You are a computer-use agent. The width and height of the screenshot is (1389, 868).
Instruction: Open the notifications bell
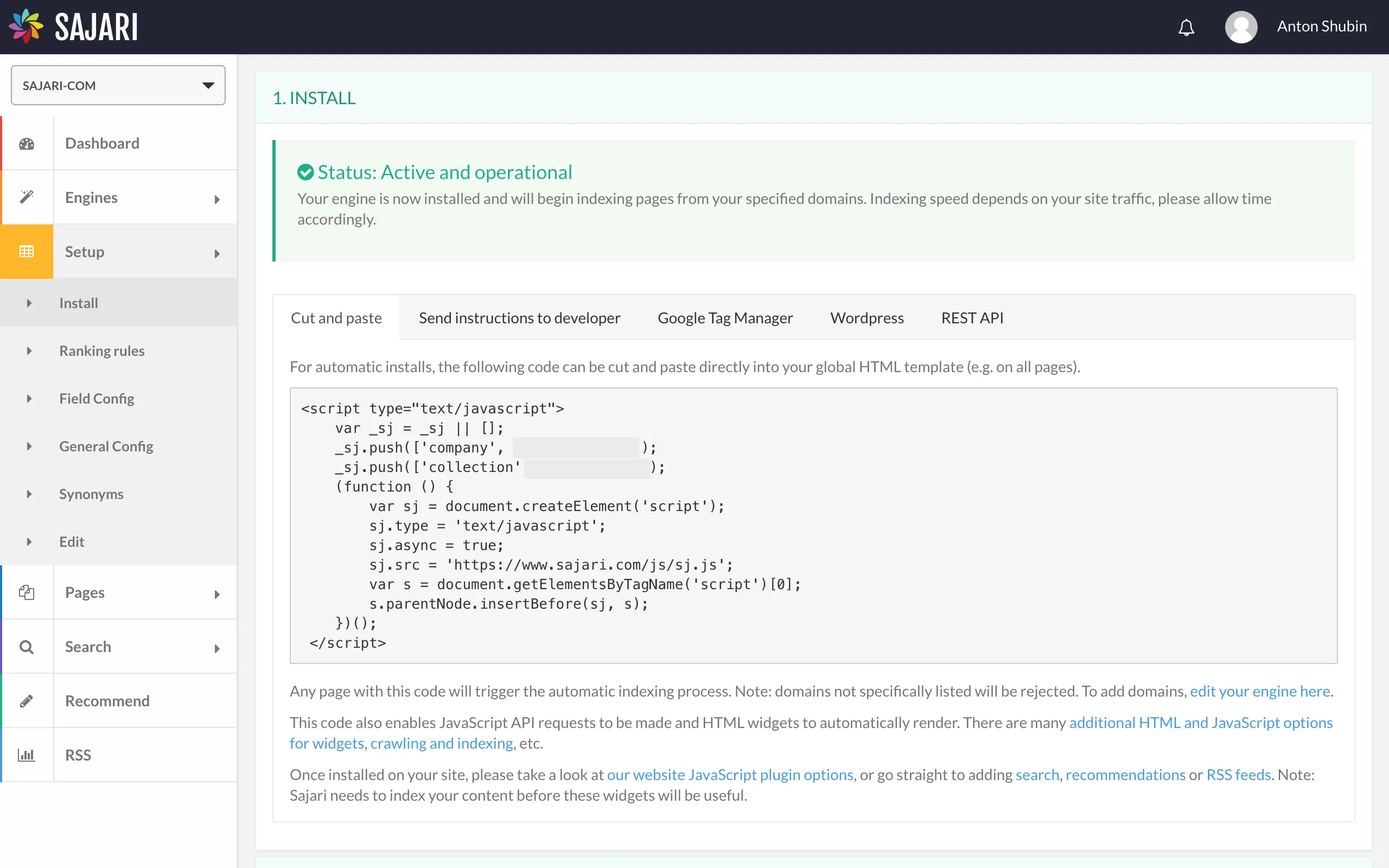click(x=1186, y=27)
